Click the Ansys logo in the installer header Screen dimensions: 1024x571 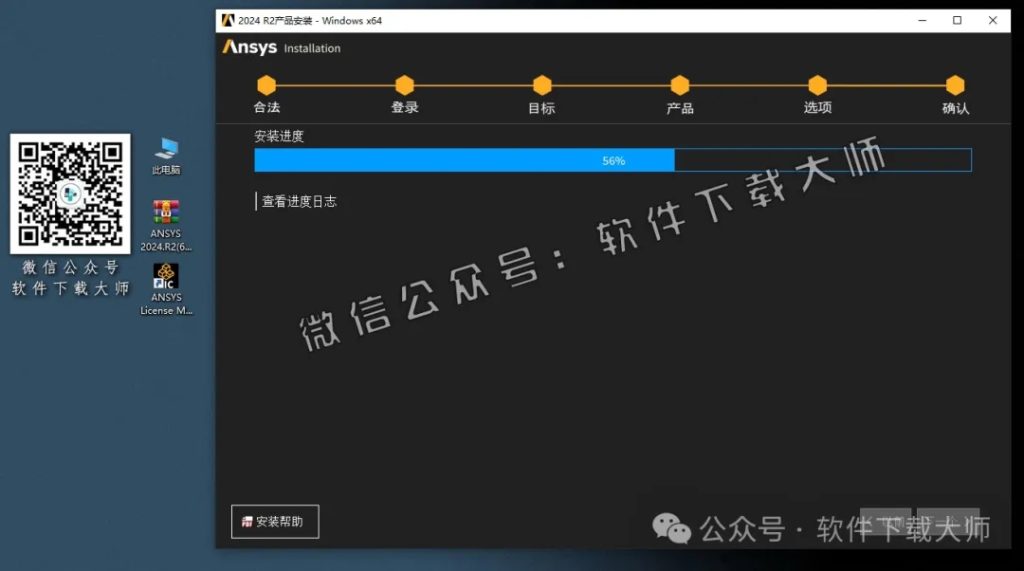249,47
